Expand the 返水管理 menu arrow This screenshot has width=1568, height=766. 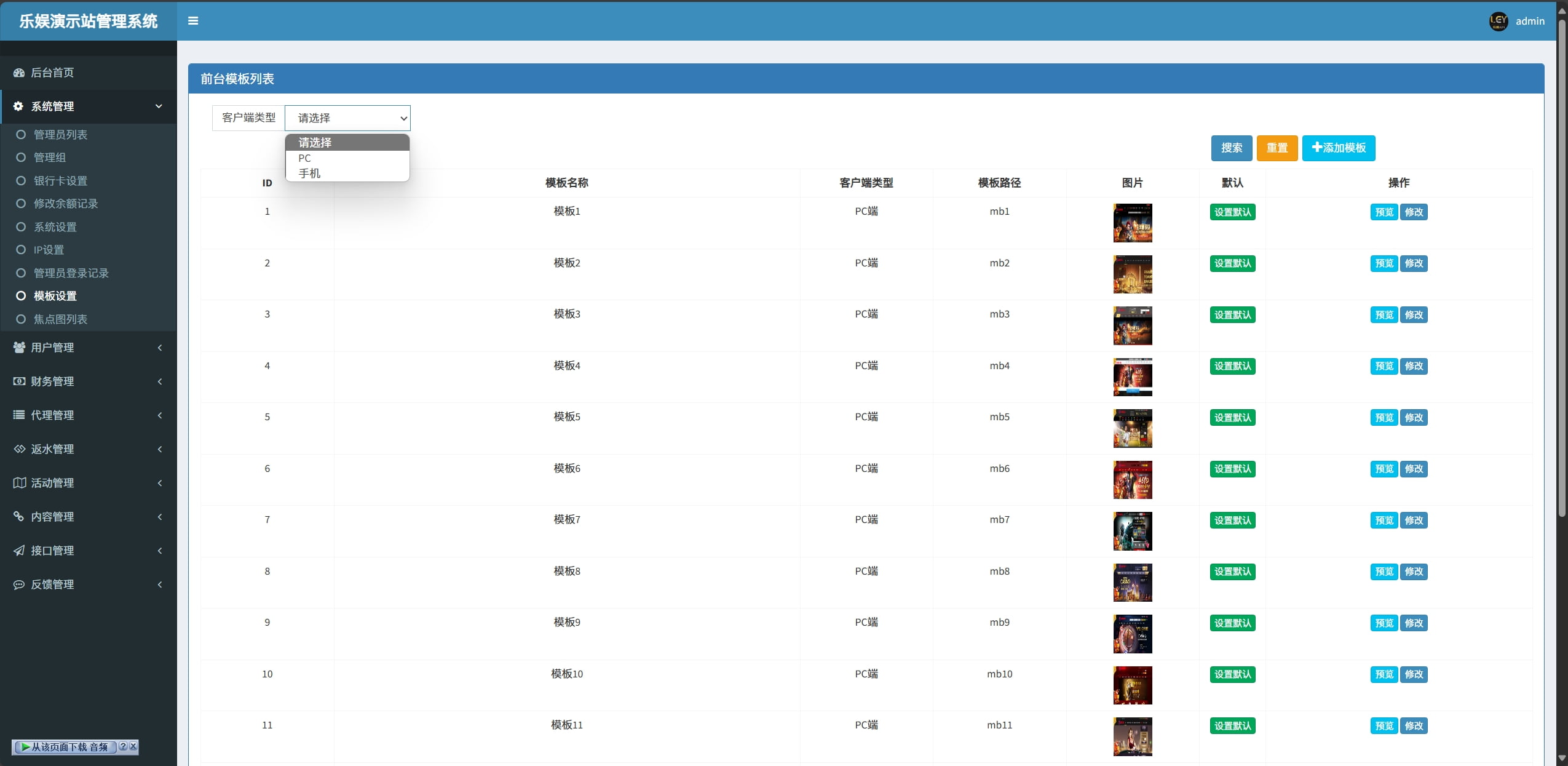coord(160,449)
